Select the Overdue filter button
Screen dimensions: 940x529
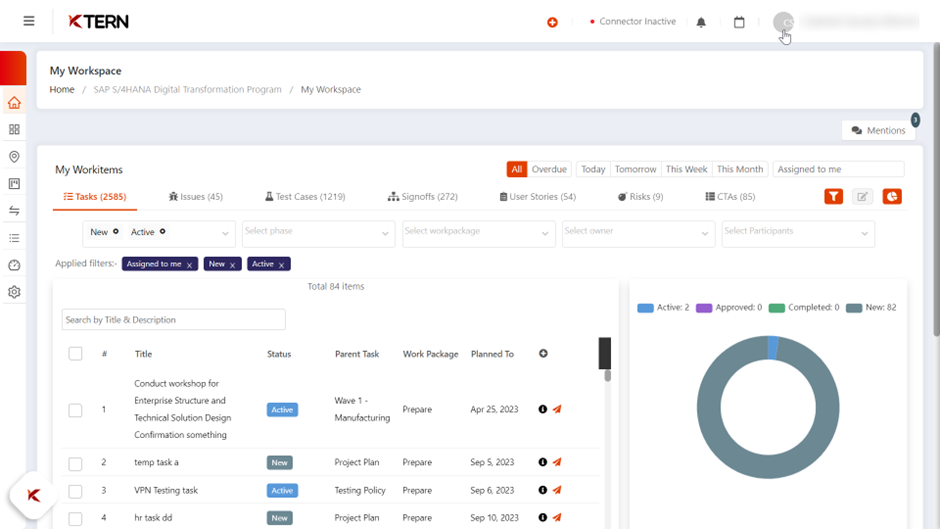(549, 169)
